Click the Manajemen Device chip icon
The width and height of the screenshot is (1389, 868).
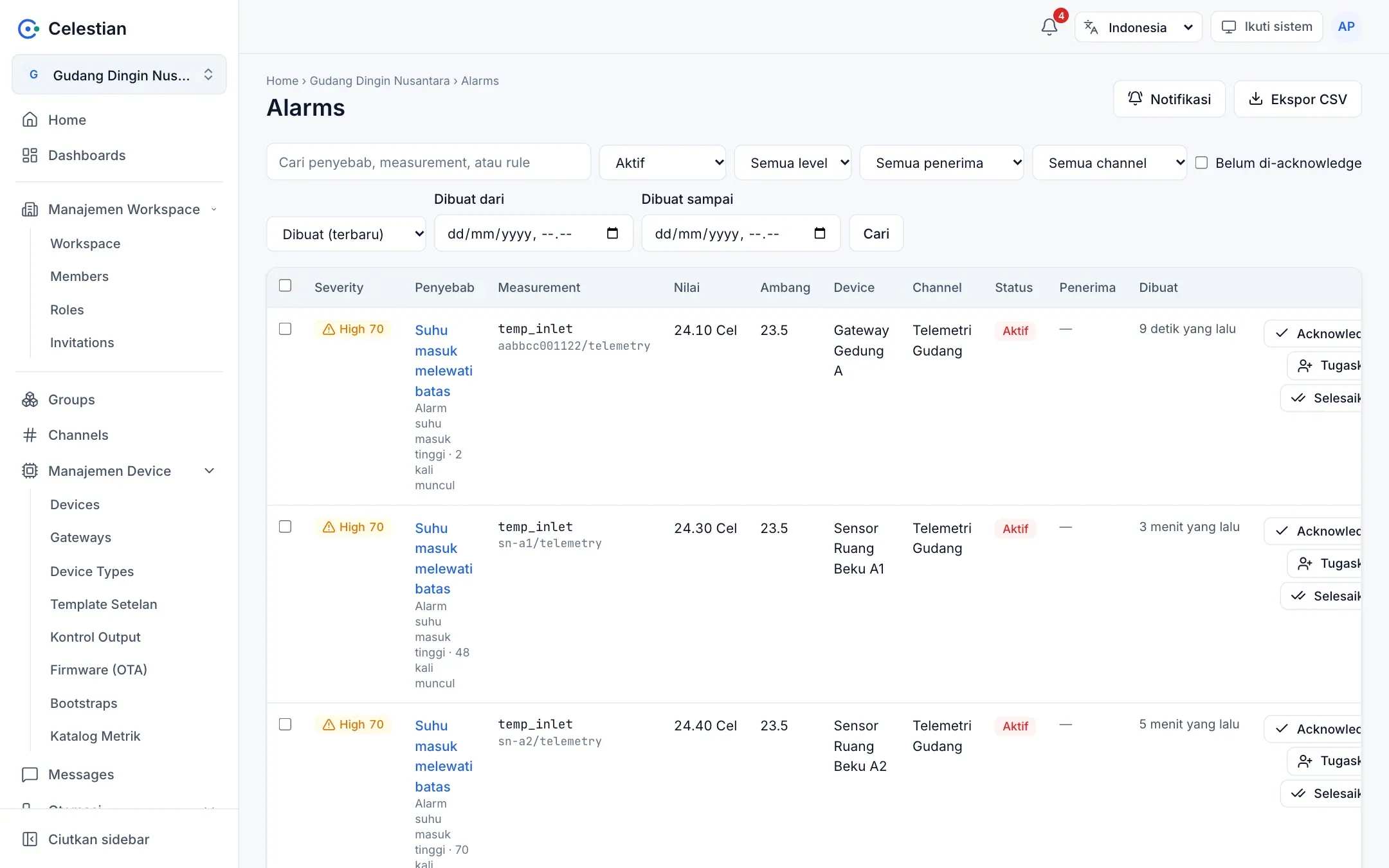pyautogui.click(x=30, y=471)
